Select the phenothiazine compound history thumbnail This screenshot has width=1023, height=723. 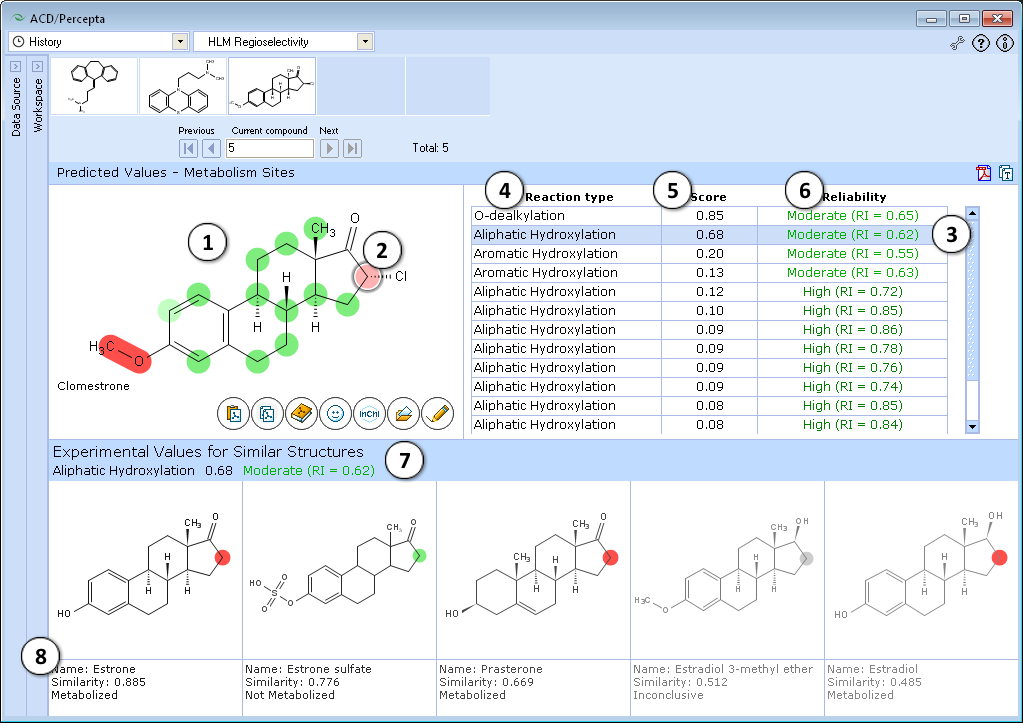[183, 86]
